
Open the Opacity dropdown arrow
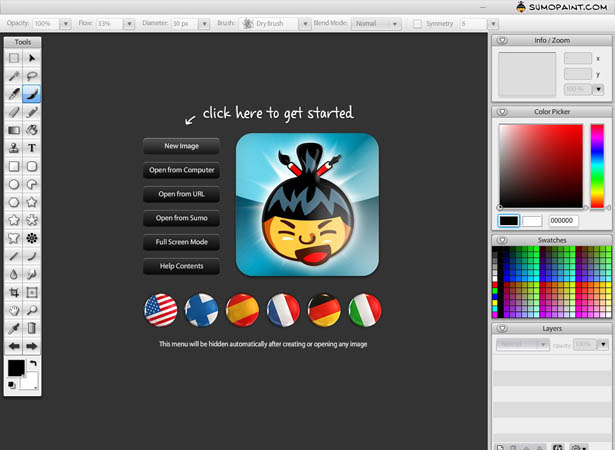(66, 24)
